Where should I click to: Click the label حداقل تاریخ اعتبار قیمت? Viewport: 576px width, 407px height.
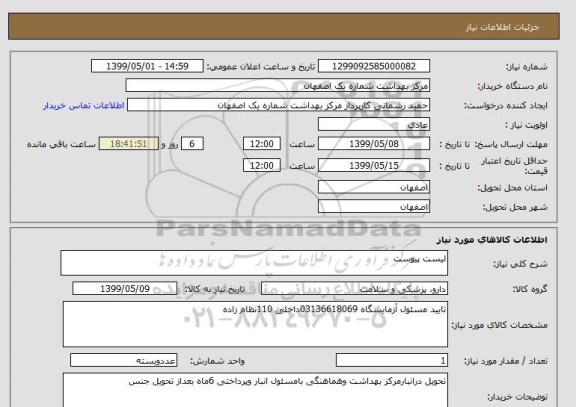pos(515,166)
